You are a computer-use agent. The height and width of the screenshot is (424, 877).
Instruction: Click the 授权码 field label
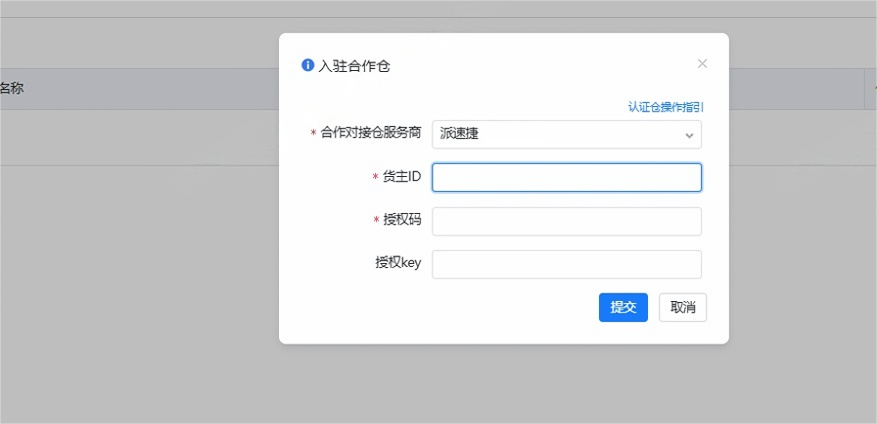coord(402,220)
